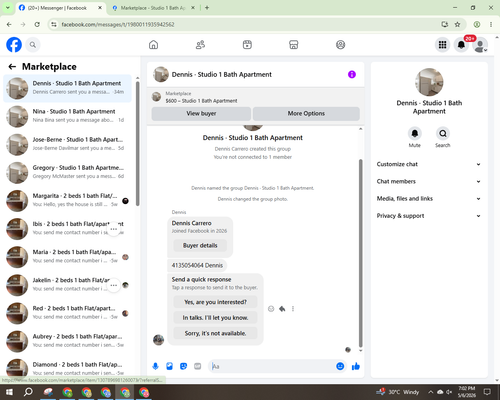
Task: Open Buyer details for Dennis Carrero
Action: (x=200, y=246)
